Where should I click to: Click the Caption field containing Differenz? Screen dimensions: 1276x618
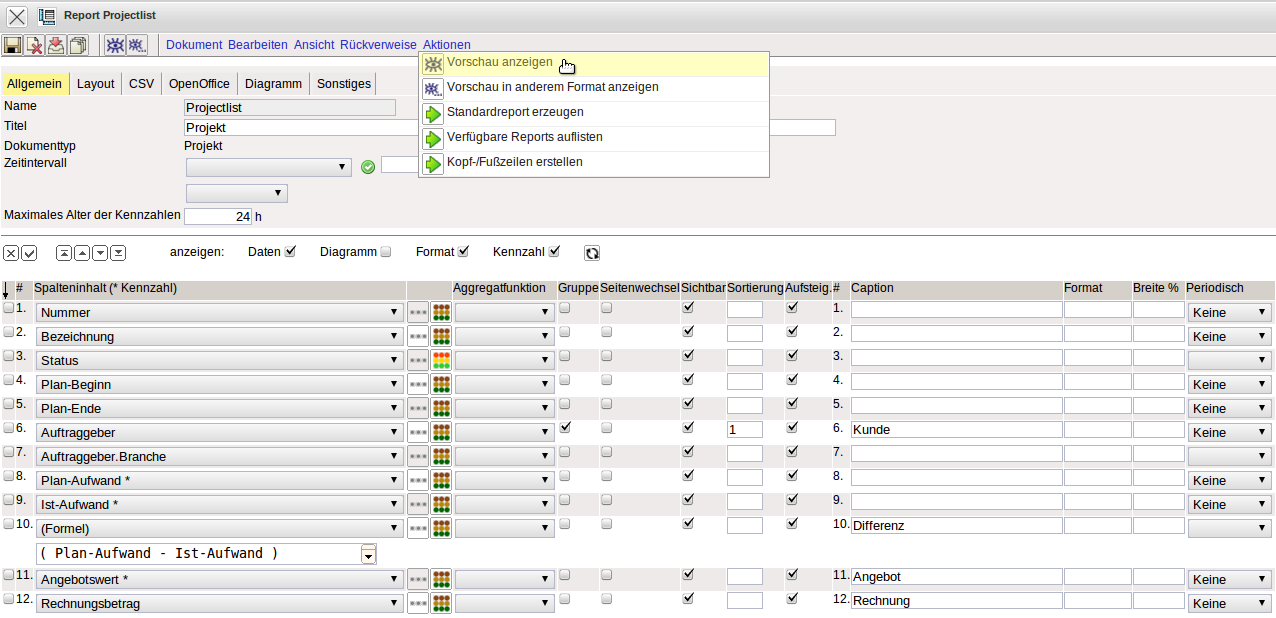pyautogui.click(x=956, y=525)
